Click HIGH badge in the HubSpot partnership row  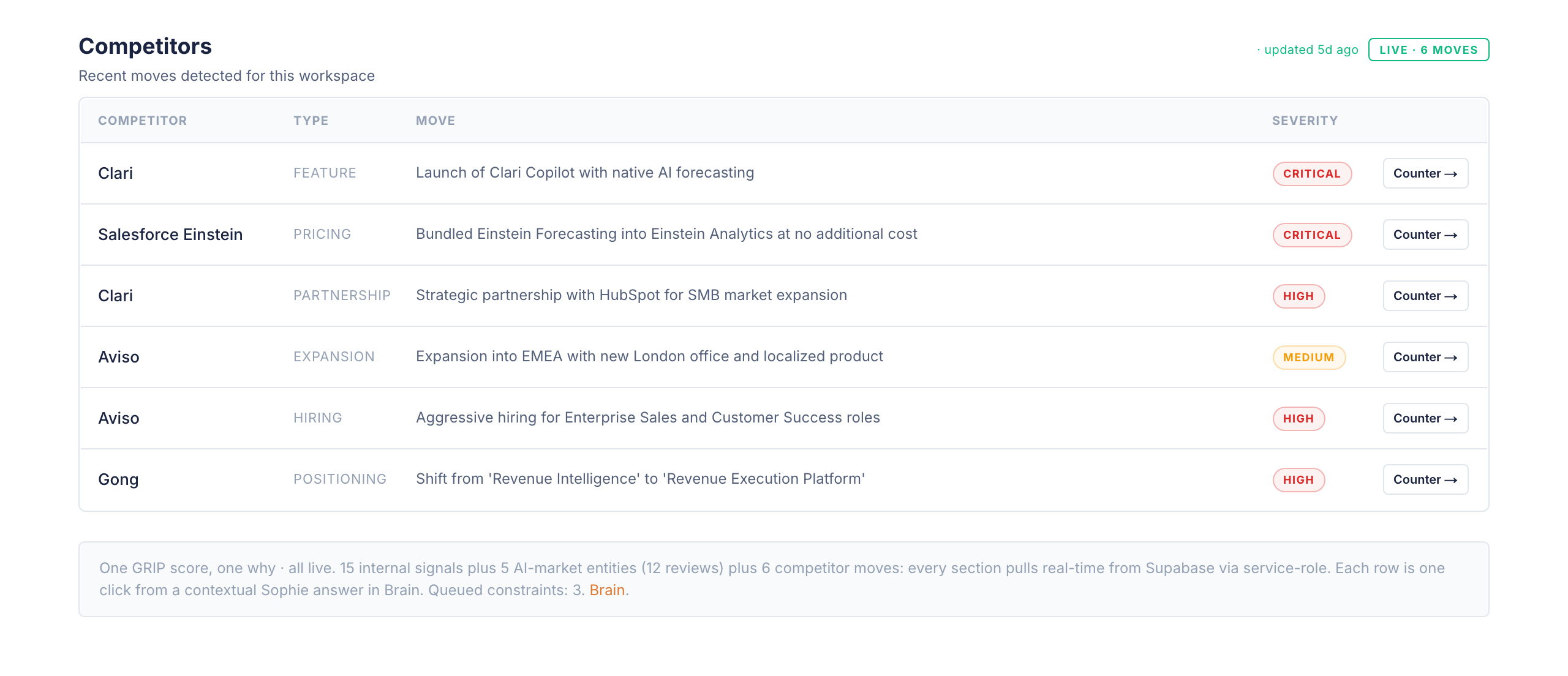click(1298, 296)
